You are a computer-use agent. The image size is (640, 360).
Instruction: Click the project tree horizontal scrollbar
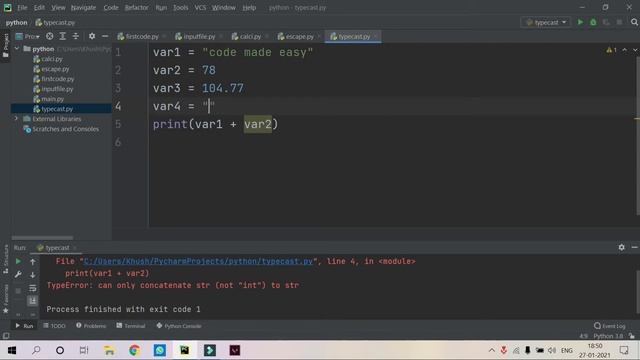(x=42, y=238)
